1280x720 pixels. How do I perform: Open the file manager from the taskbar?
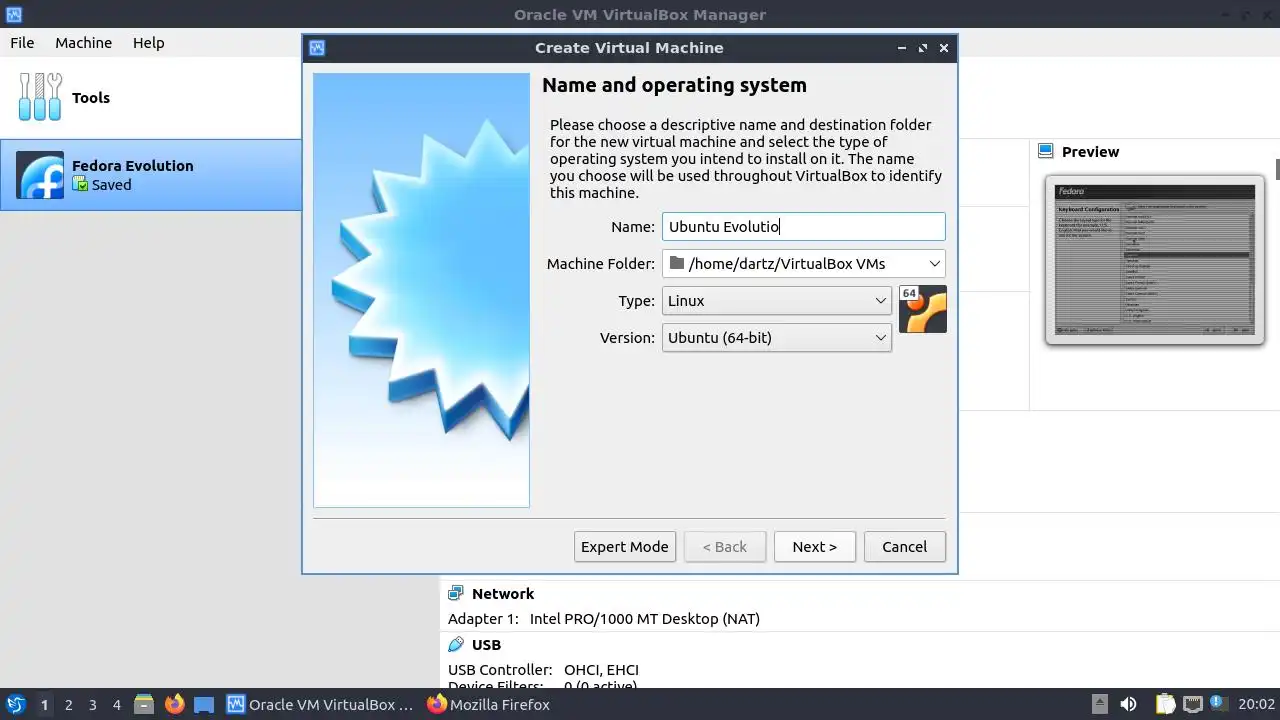coord(144,704)
